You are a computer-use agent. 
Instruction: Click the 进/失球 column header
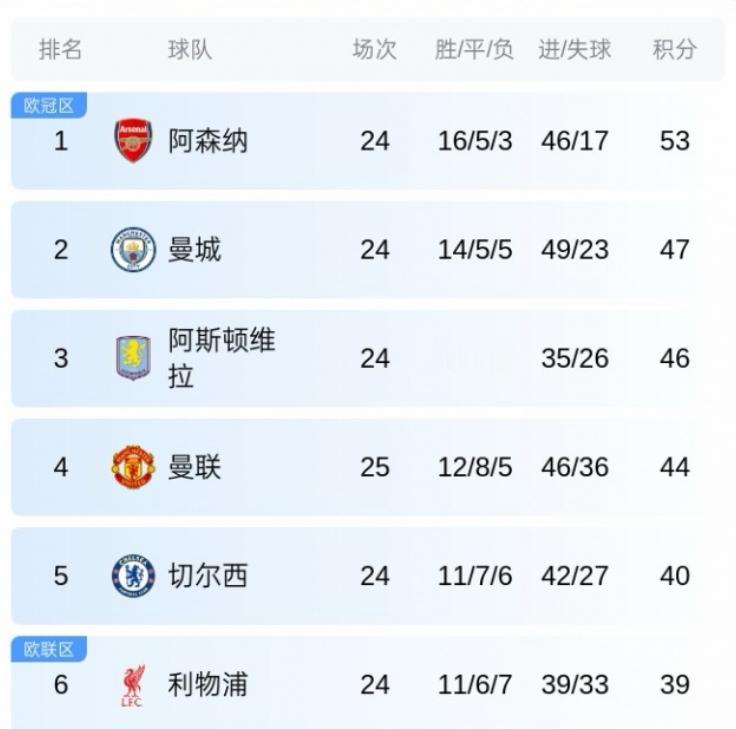(x=575, y=49)
